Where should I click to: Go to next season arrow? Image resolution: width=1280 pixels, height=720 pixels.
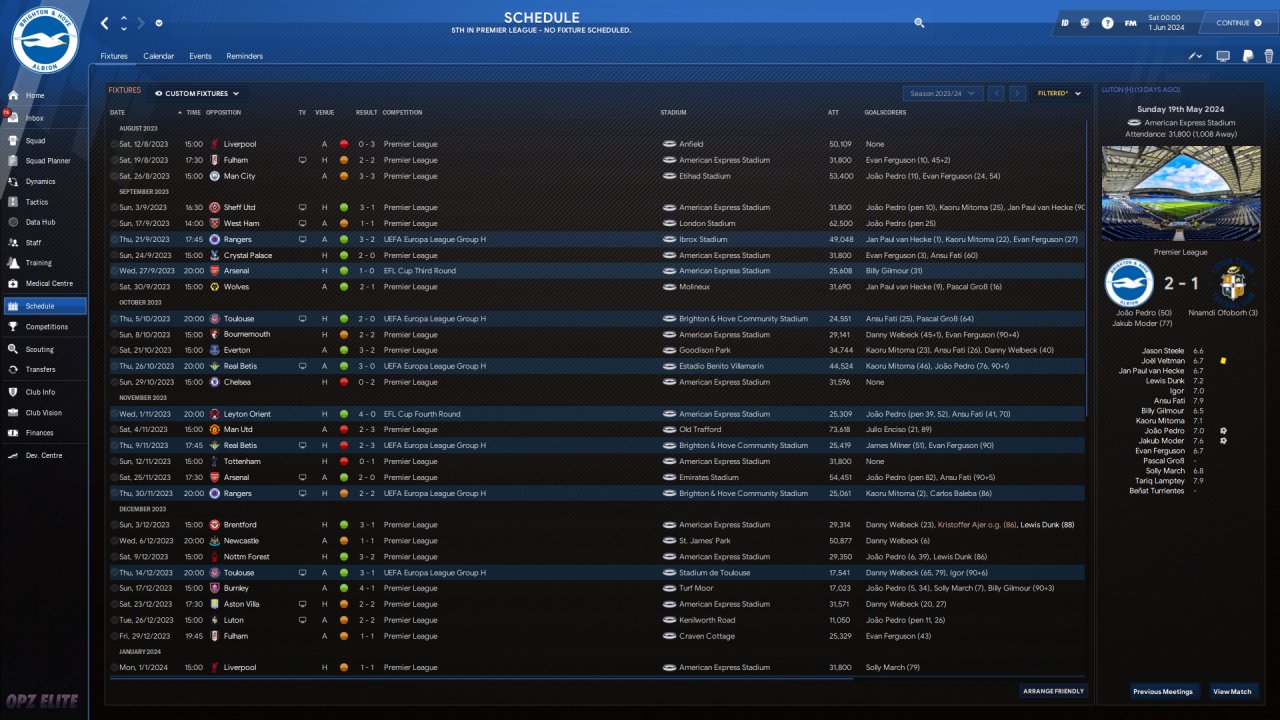(1018, 93)
